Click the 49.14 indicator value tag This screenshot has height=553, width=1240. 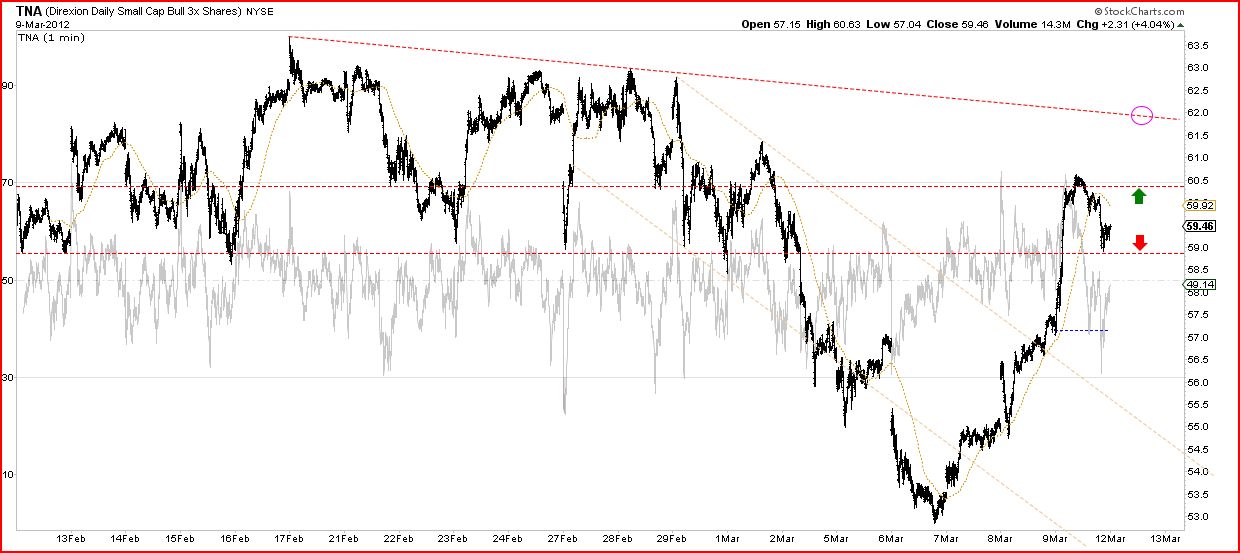point(1200,284)
